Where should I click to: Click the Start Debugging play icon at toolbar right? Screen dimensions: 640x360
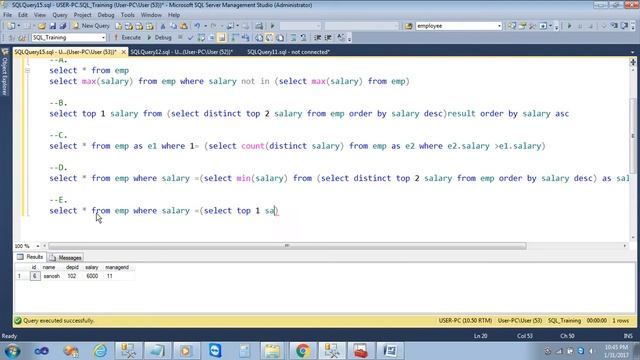click(569, 26)
